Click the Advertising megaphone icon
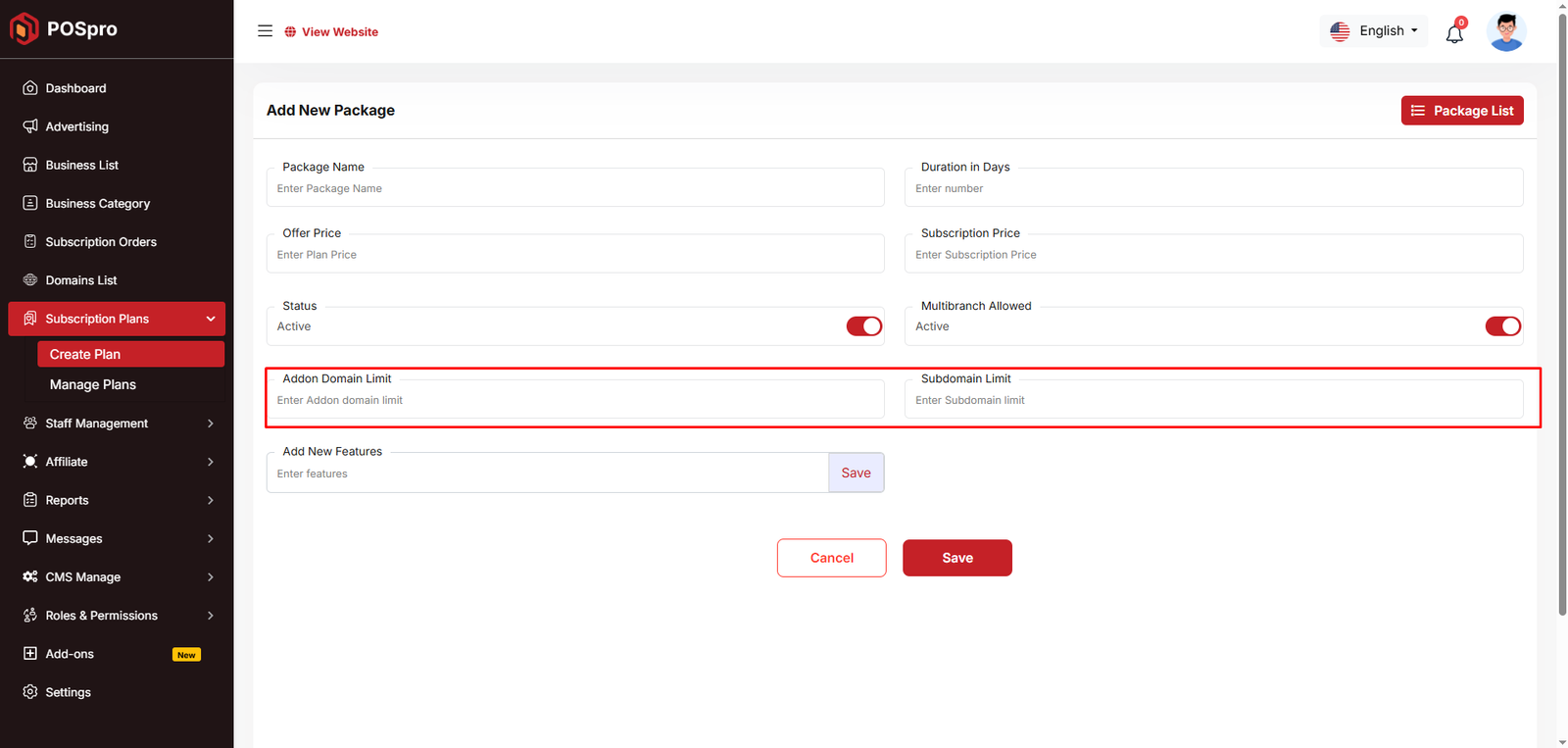The height and width of the screenshot is (748, 1568). tap(30, 126)
